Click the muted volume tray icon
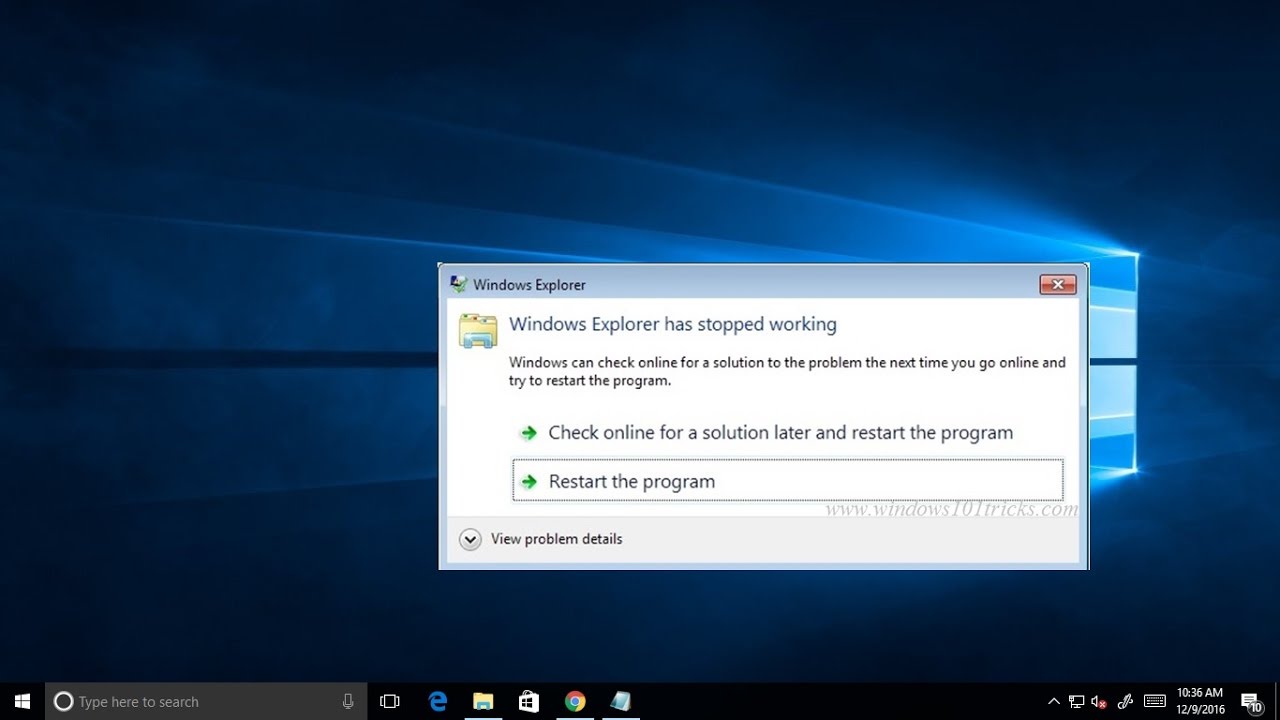1280x720 pixels. point(1099,701)
